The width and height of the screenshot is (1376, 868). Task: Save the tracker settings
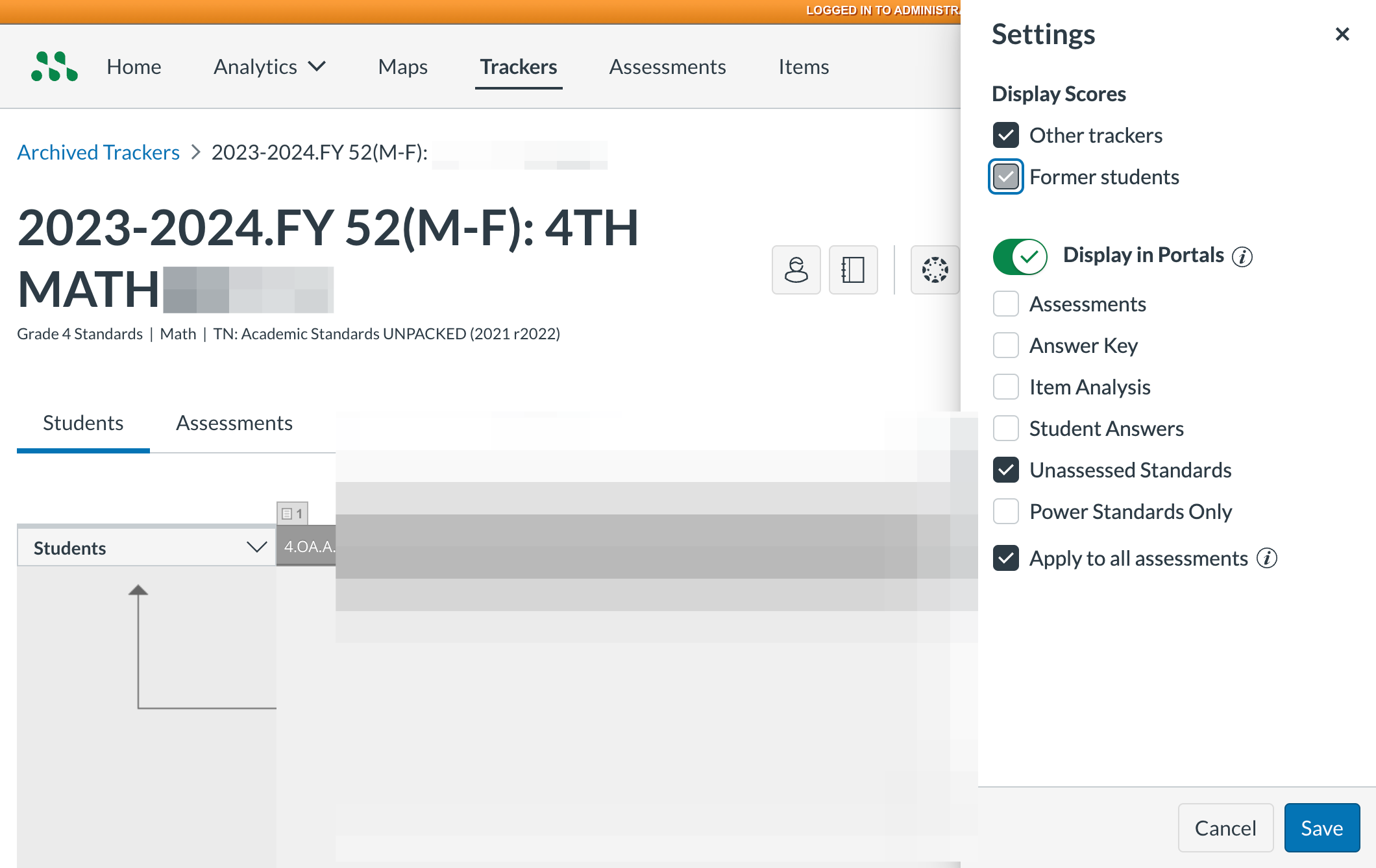point(1321,828)
